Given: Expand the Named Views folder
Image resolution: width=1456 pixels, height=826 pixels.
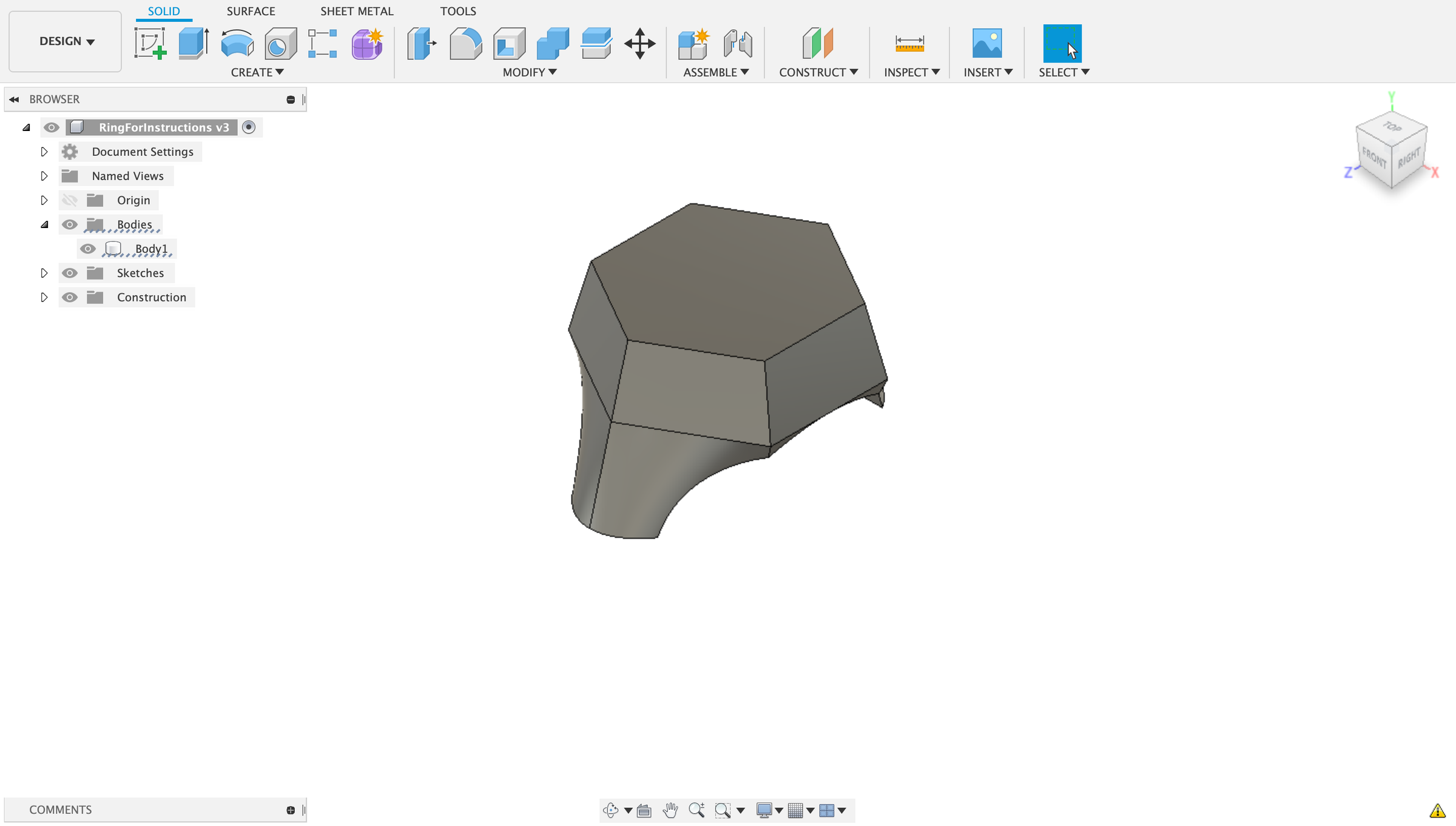Looking at the screenshot, I should coord(44,176).
